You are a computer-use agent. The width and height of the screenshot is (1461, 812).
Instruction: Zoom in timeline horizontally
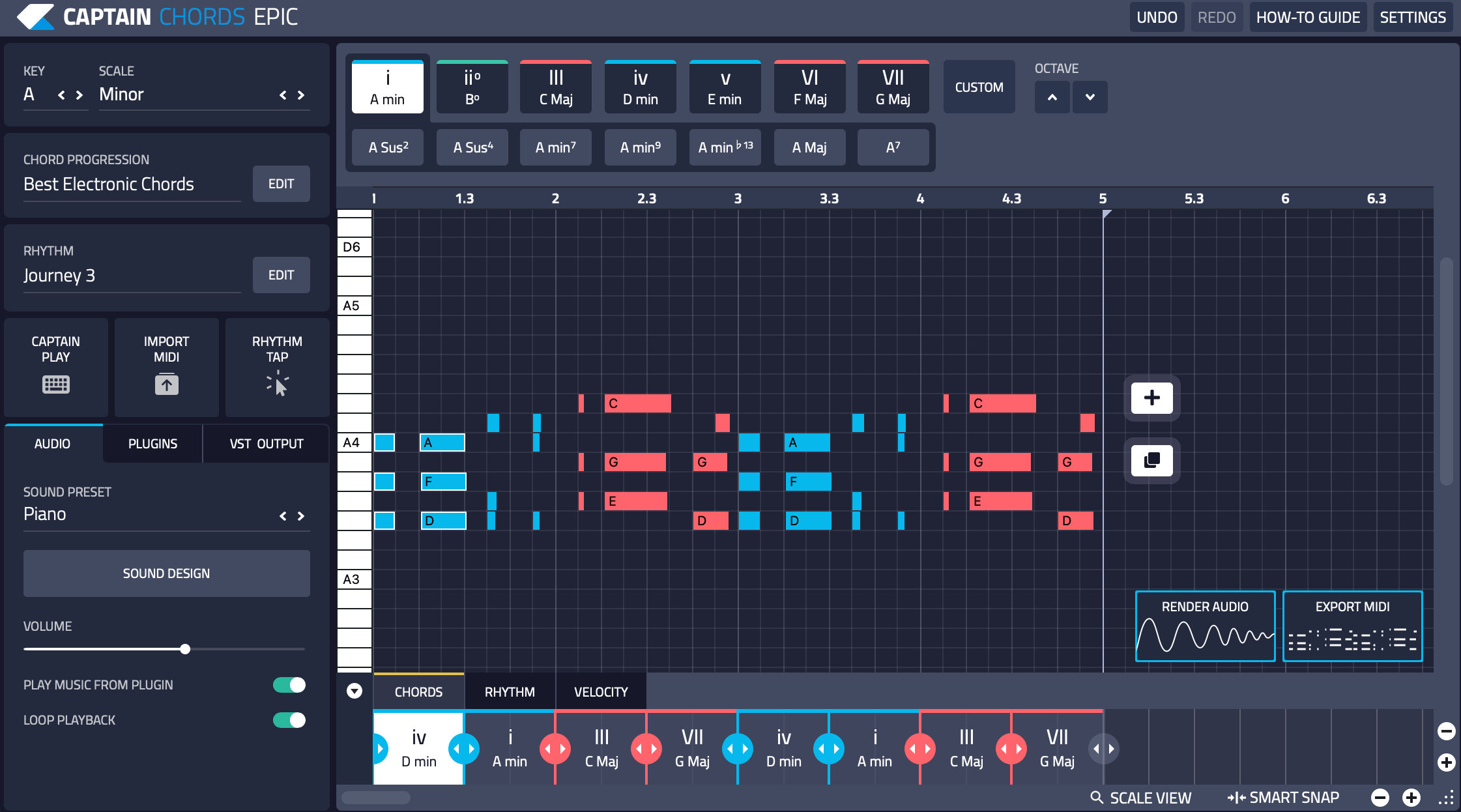1411,798
